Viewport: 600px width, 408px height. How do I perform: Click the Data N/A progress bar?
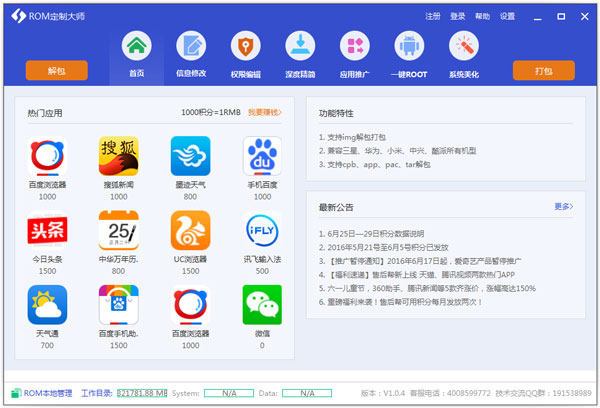coord(307,393)
